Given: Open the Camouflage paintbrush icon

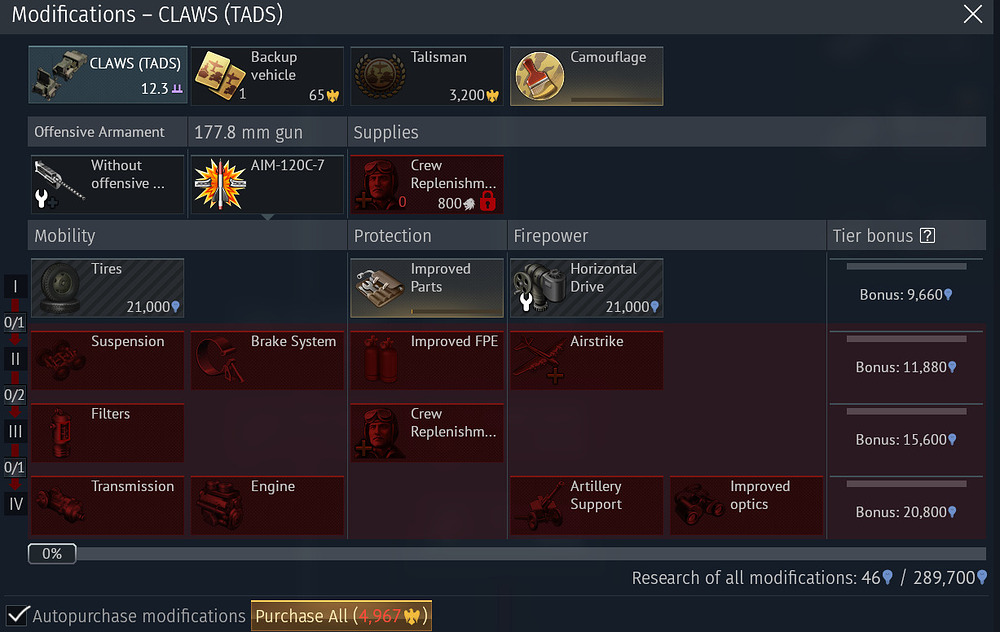Looking at the screenshot, I should pyautogui.click(x=540, y=77).
